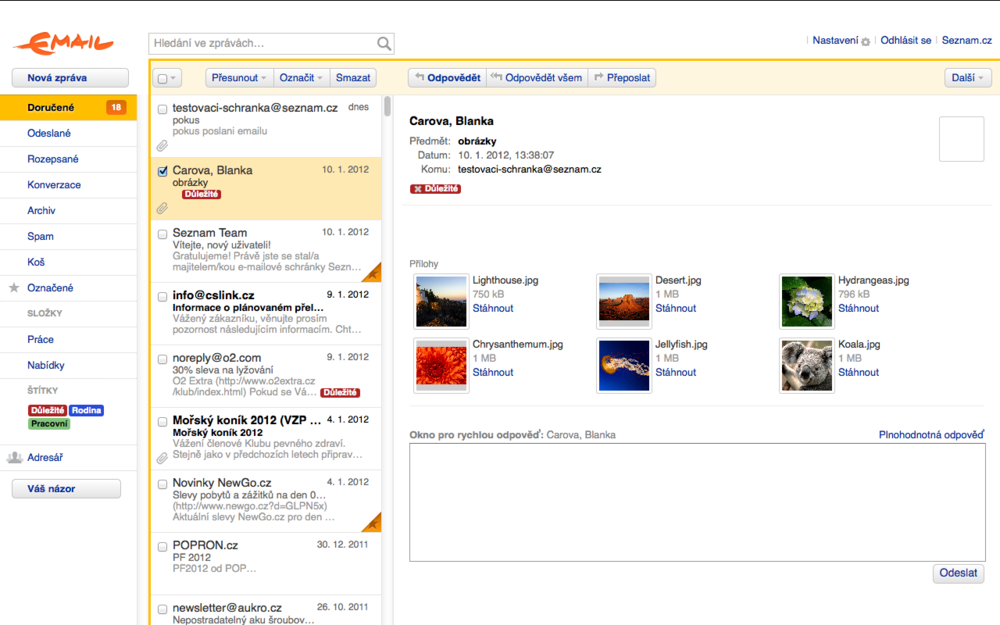
Task: Remove Důležité label via its X icon
Action: [x=418, y=189]
